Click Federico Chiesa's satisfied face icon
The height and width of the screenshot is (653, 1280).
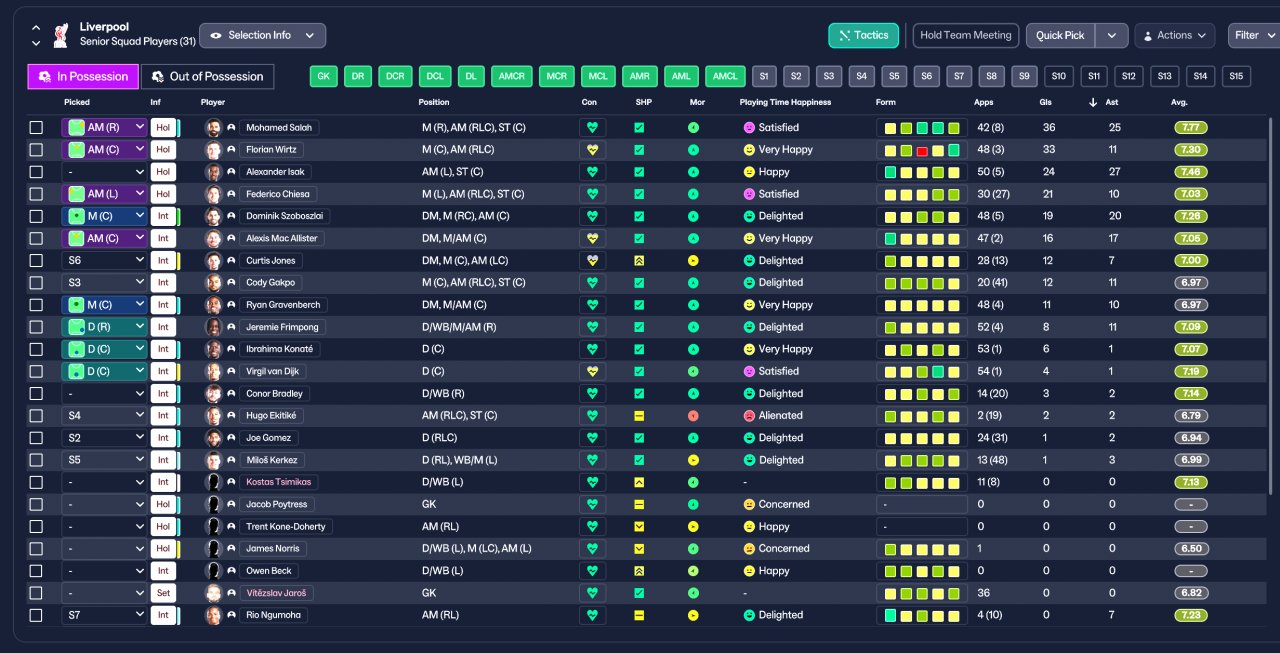tap(749, 194)
